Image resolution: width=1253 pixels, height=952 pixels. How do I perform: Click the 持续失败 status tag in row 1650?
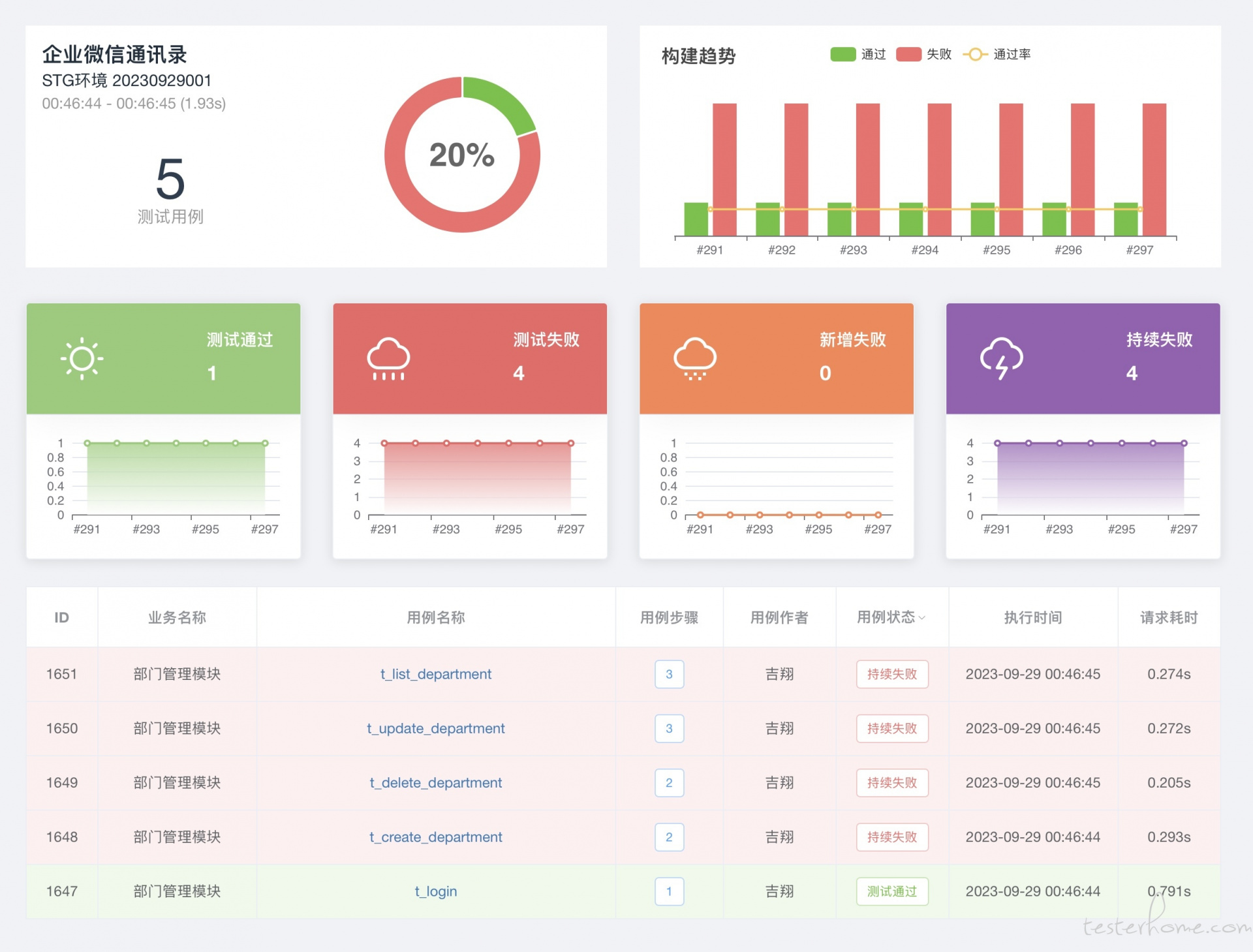tap(892, 728)
